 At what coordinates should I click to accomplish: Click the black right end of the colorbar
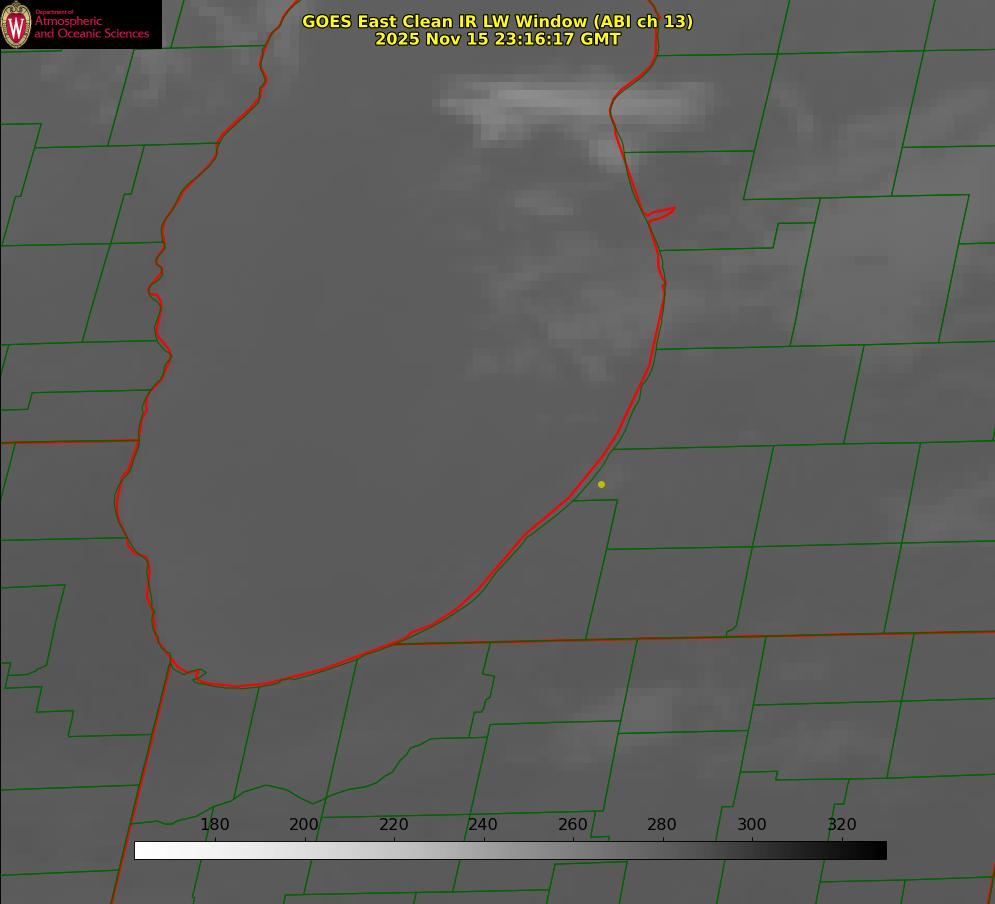pos(879,850)
